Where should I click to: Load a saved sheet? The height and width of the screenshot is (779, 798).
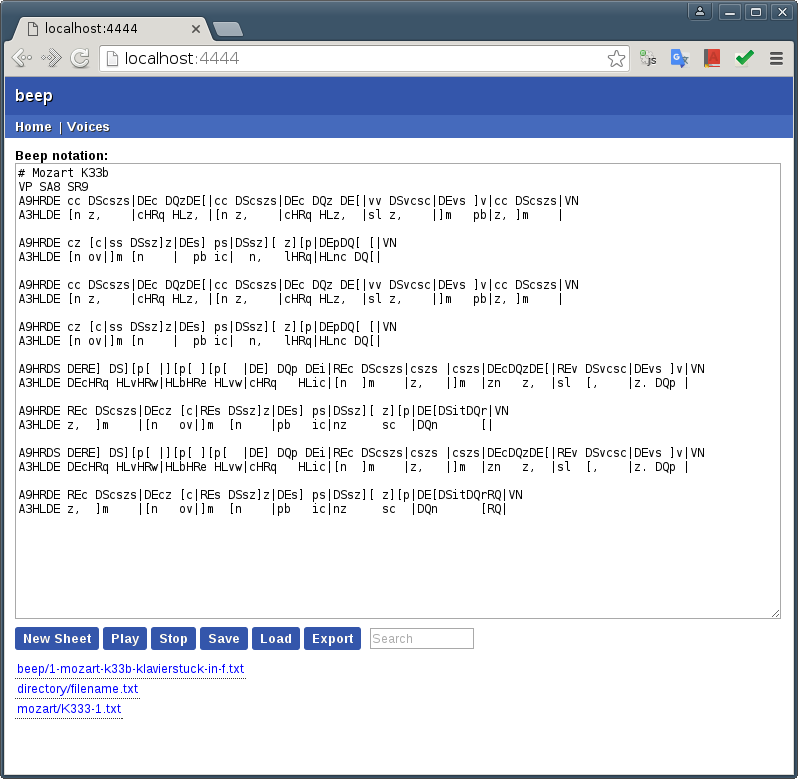(x=276, y=639)
